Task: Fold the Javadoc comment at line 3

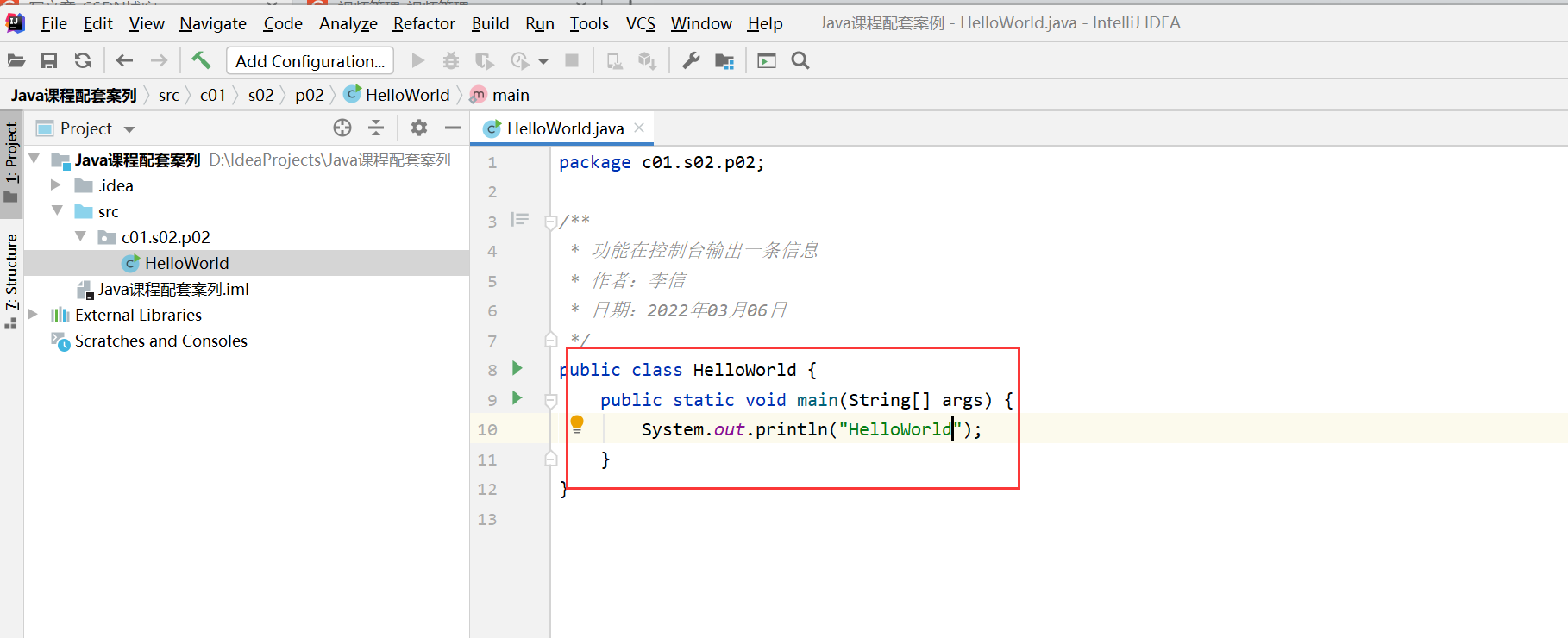Action: [550, 222]
